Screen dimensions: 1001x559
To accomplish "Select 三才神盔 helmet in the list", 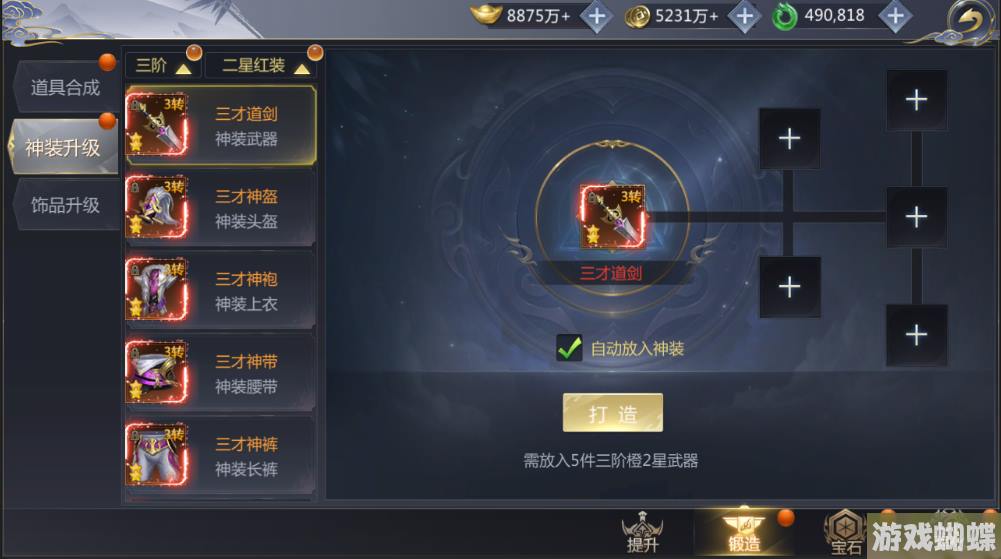I will pos(220,208).
